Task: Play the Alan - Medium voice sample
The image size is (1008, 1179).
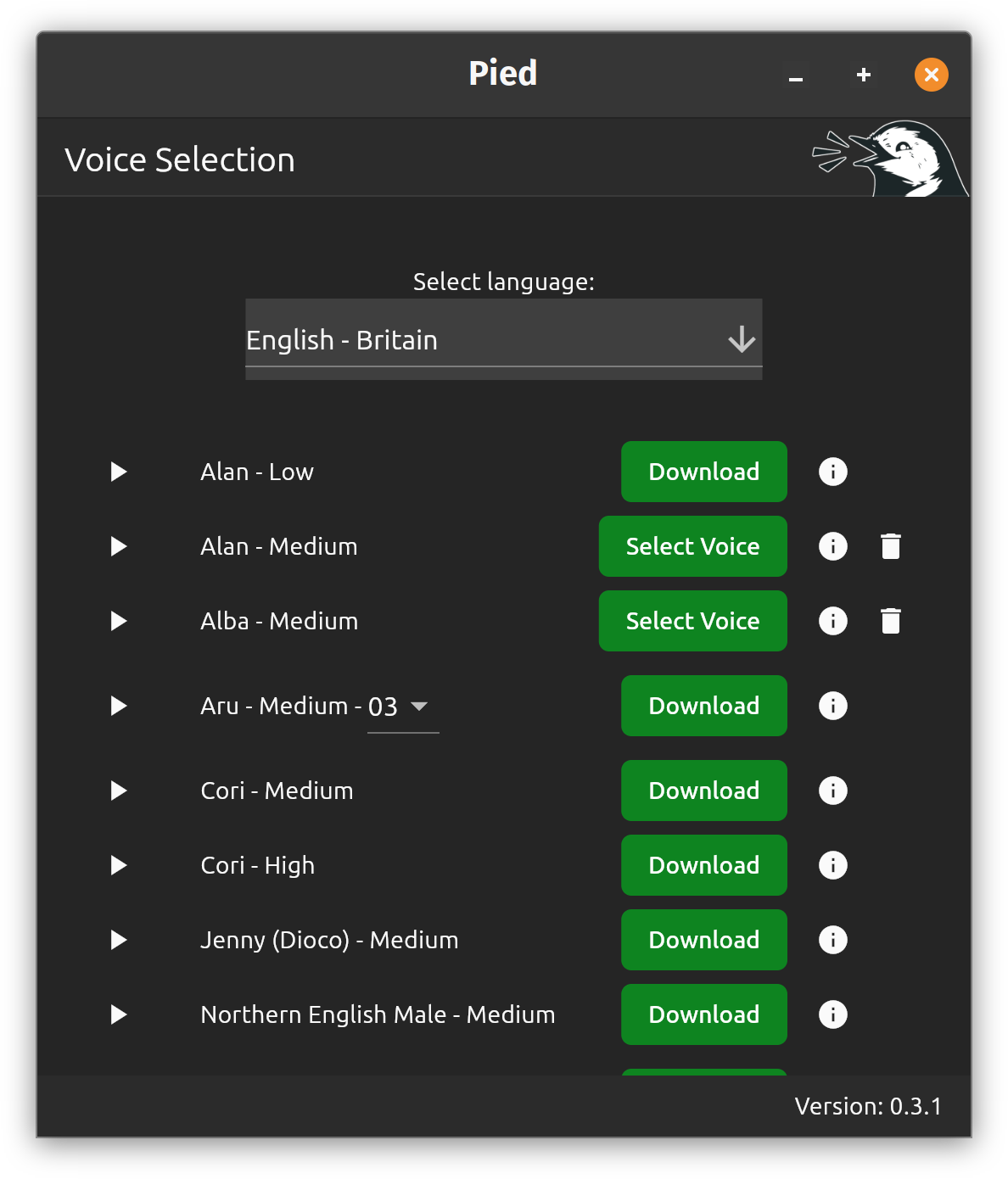Action: 118,546
